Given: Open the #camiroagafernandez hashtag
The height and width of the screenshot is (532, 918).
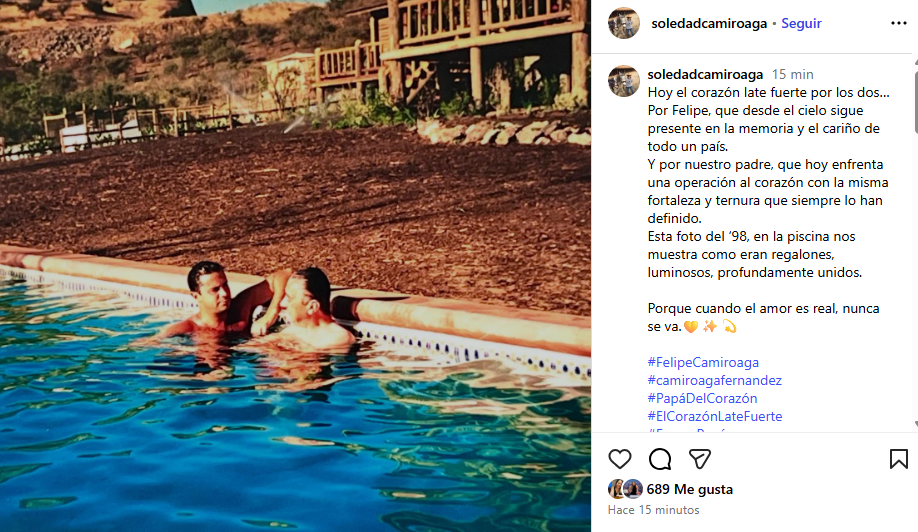Looking at the screenshot, I should (714, 380).
